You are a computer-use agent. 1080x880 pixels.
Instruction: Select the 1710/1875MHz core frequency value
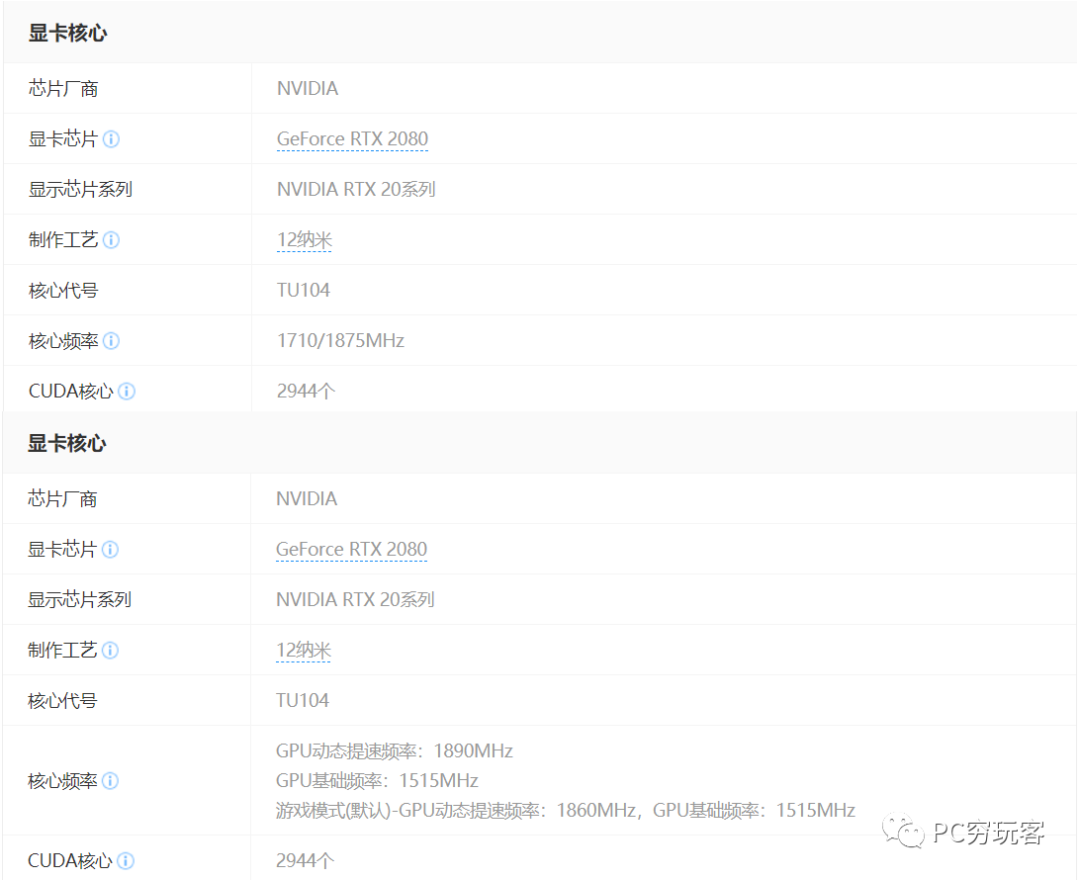coord(340,341)
